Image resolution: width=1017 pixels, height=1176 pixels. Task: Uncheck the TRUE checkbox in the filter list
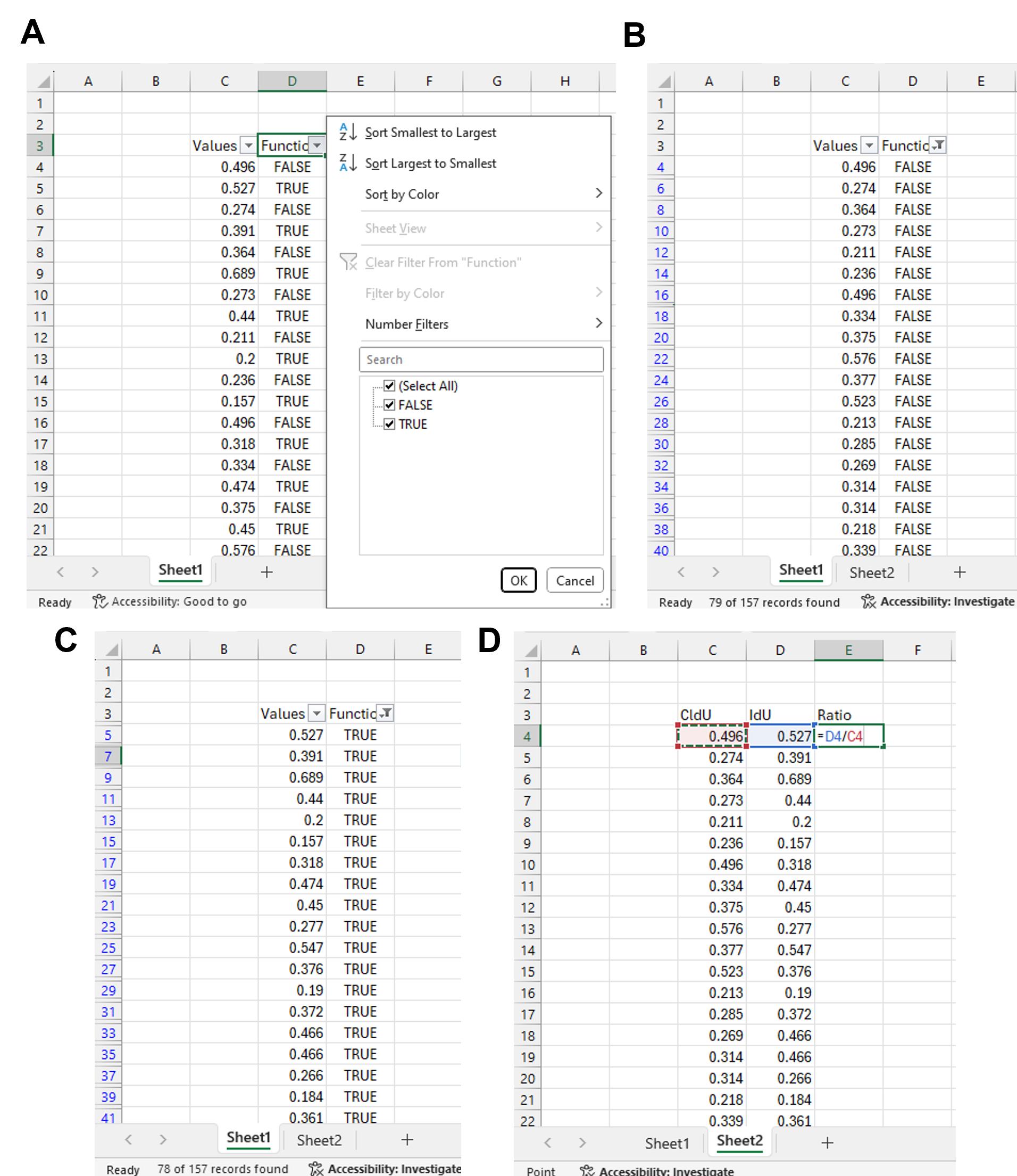pos(389,424)
